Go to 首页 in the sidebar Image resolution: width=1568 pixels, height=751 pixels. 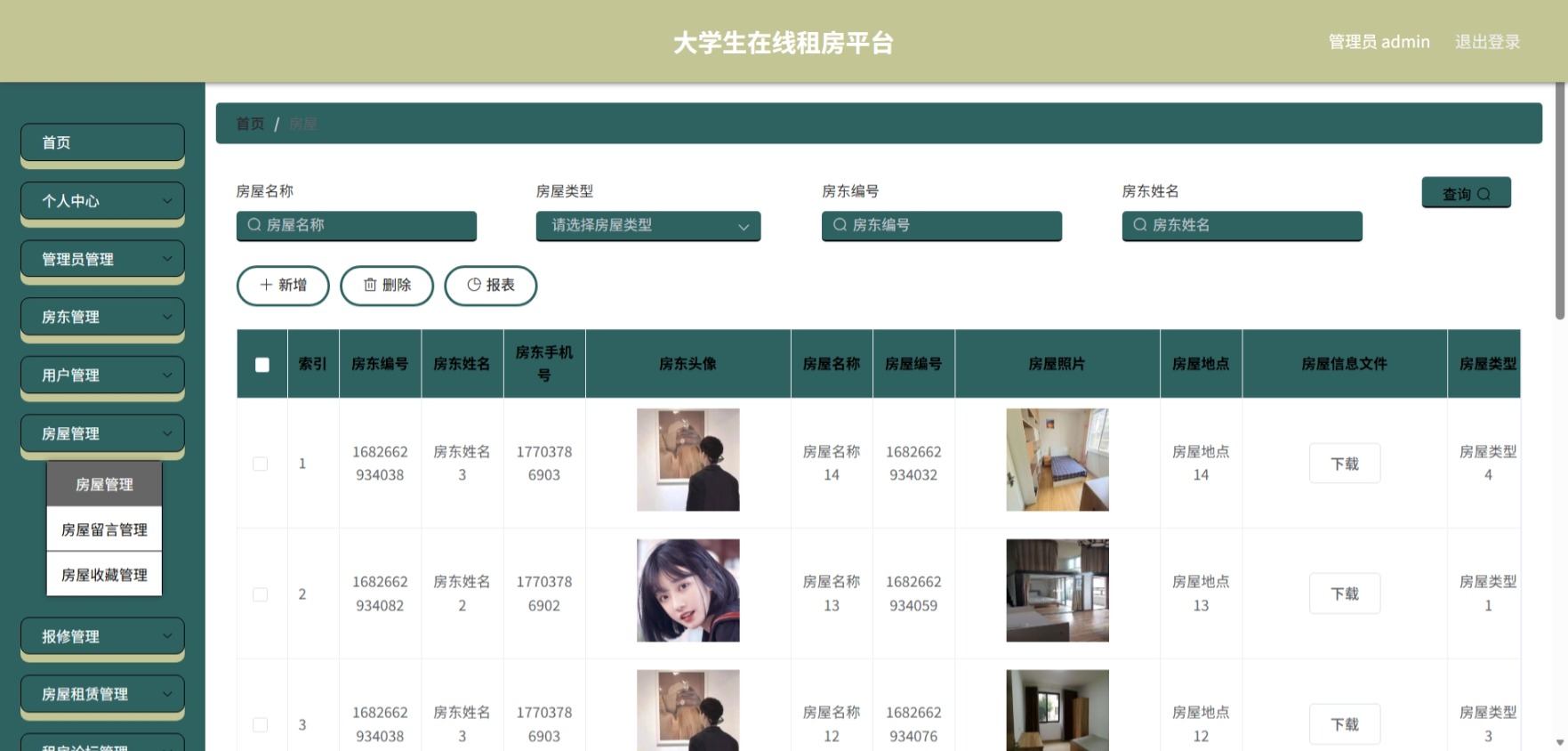pyautogui.click(x=102, y=142)
